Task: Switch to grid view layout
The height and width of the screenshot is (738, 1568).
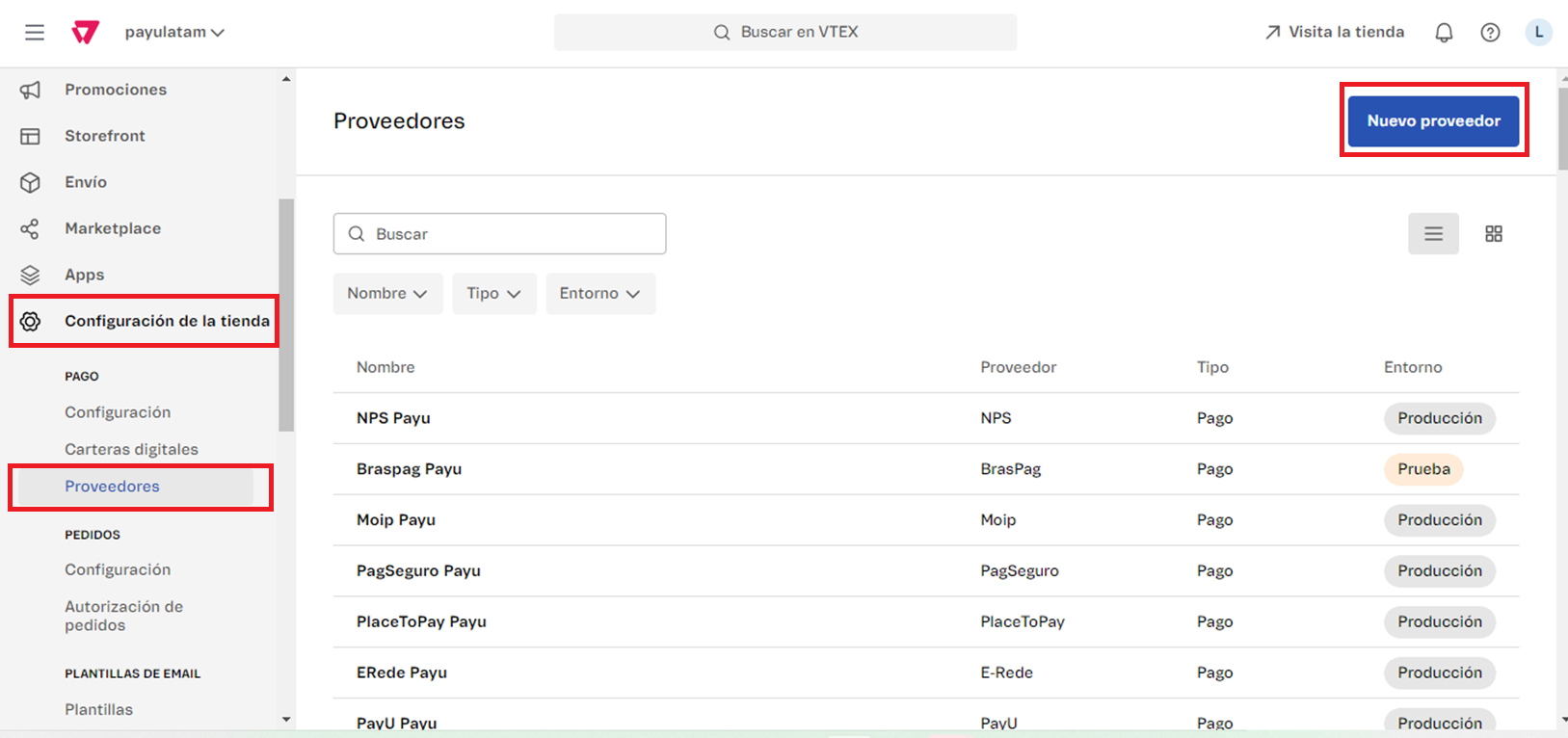Action: coord(1494,233)
